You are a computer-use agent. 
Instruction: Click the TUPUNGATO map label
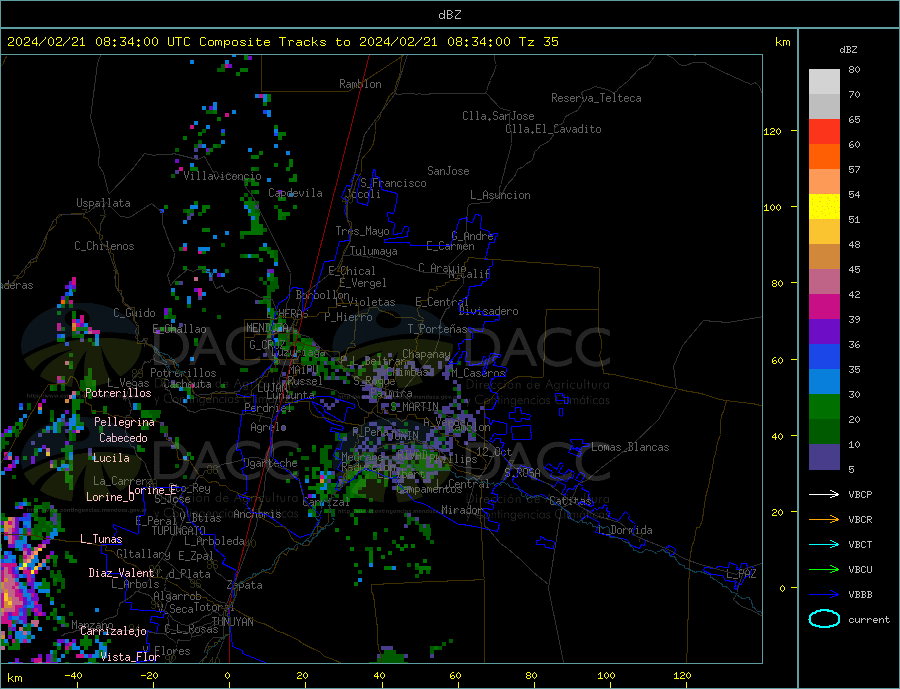pyautogui.click(x=179, y=531)
